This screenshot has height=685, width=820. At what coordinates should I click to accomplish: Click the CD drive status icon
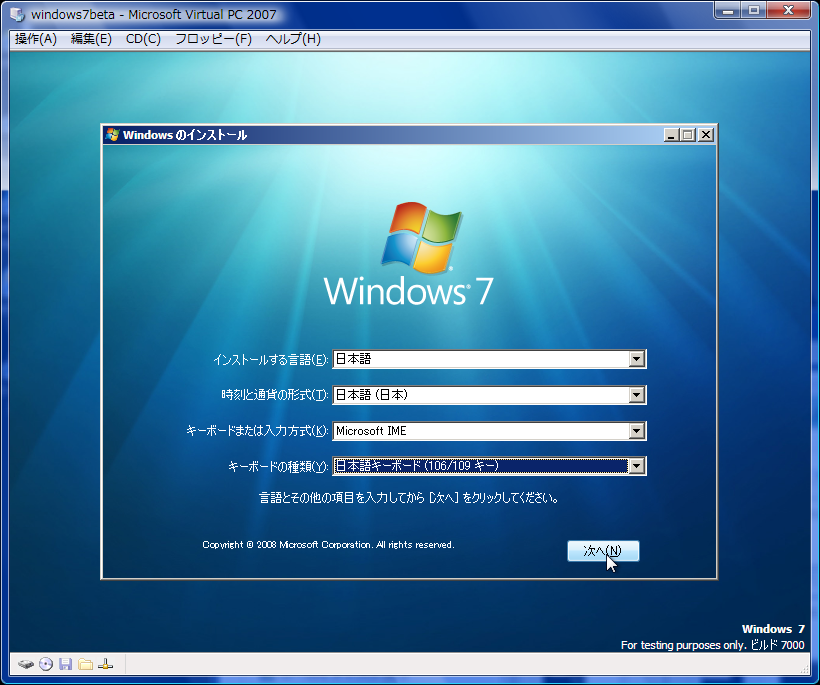coord(46,665)
